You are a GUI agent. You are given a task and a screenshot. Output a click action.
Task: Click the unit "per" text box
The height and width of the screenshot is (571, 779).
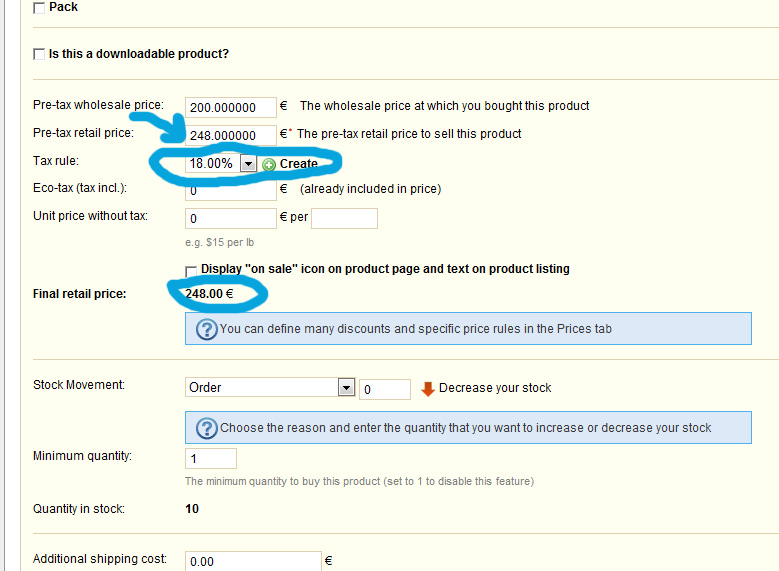[x=344, y=218]
